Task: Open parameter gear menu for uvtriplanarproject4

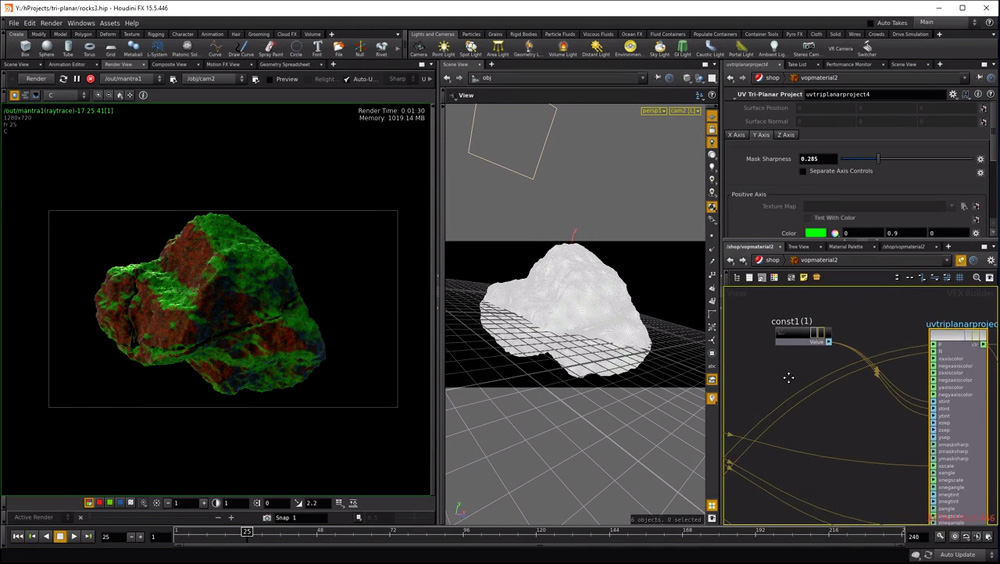Action: point(953,94)
